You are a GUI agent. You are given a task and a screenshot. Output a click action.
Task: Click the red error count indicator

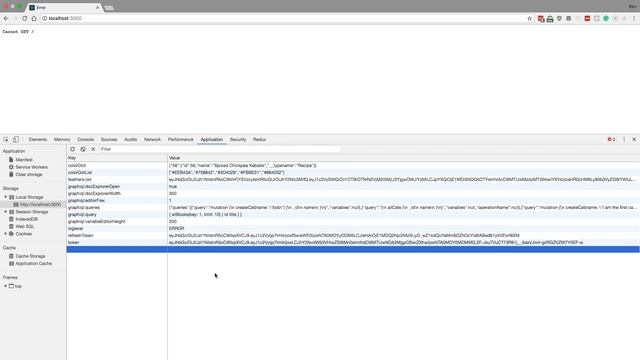coord(611,140)
